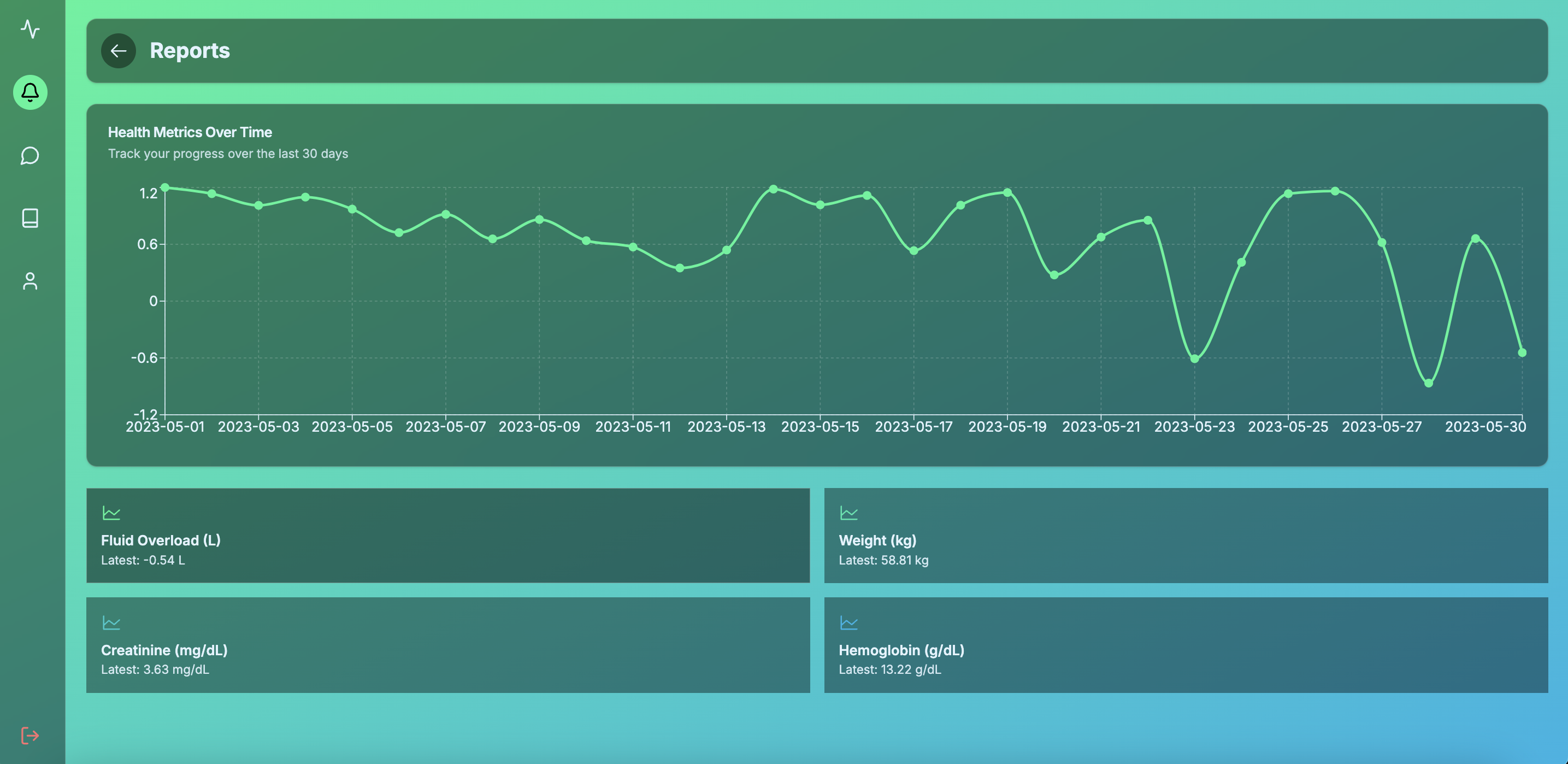Click the chart icon on Creatinine card

(x=112, y=623)
